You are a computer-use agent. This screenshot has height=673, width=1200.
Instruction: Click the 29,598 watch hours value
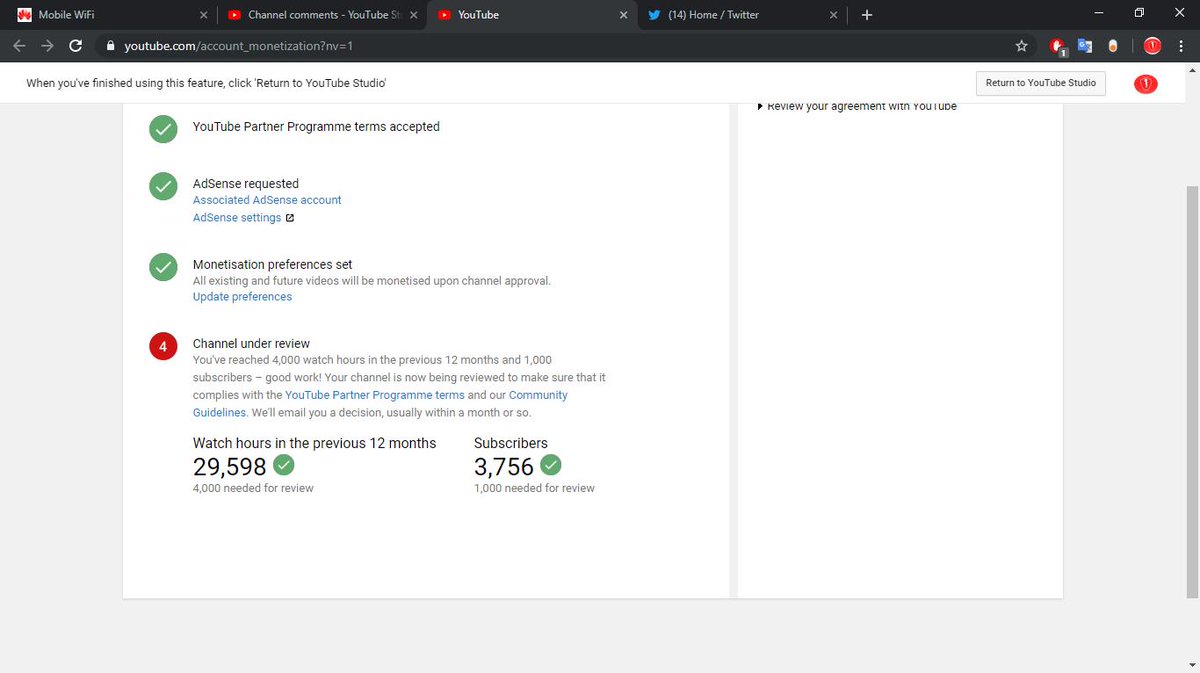click(x=230, y=466)
